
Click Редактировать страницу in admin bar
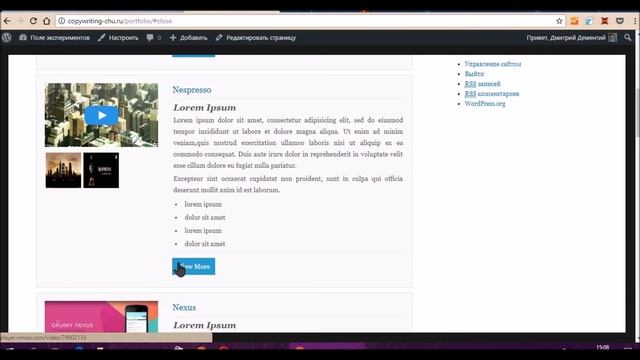pyautogui.click(x=256, y=38)
